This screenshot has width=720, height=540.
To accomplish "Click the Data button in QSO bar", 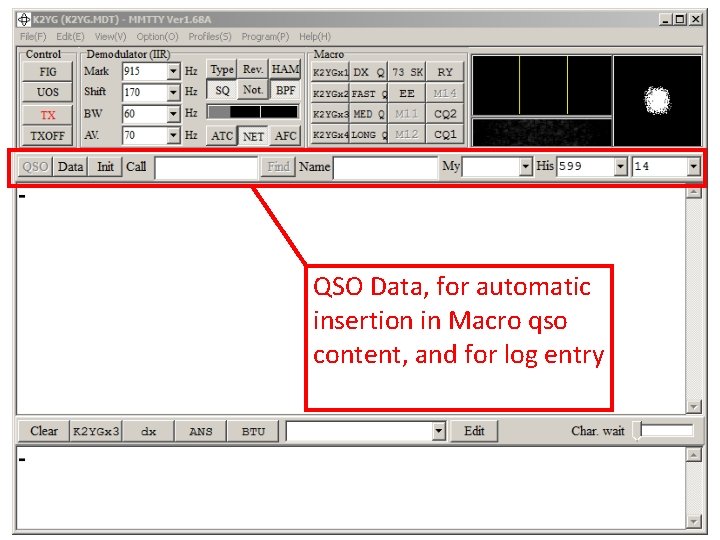I will click(70, 167).
